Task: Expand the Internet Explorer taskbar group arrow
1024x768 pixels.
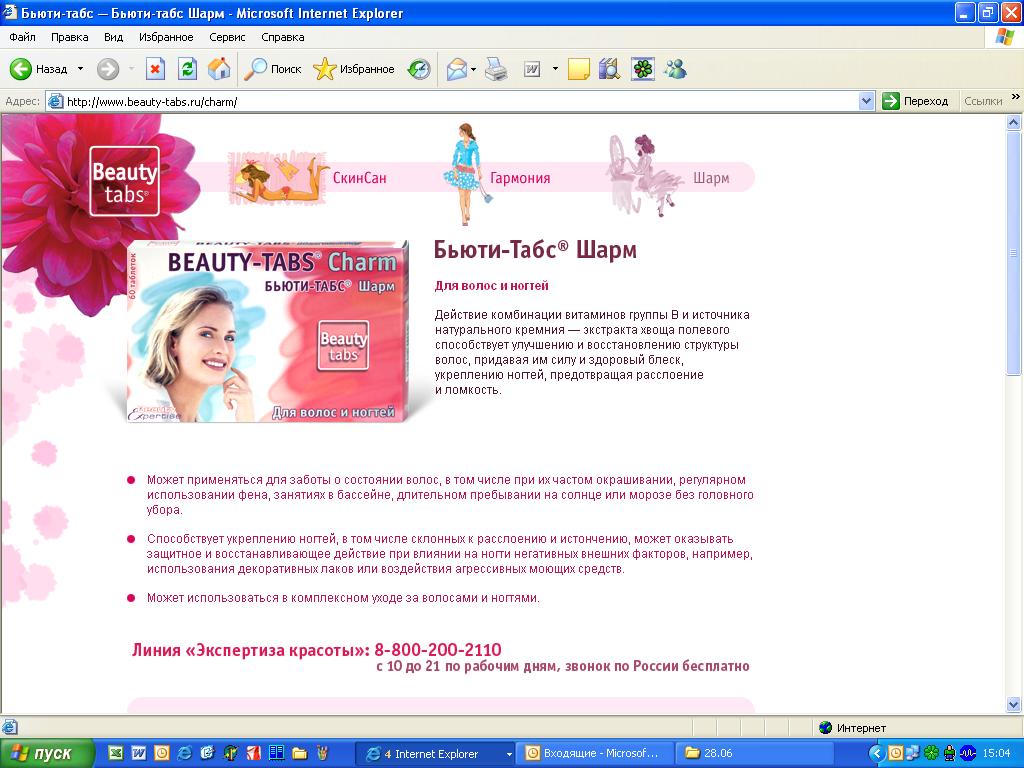Action: 509,754
